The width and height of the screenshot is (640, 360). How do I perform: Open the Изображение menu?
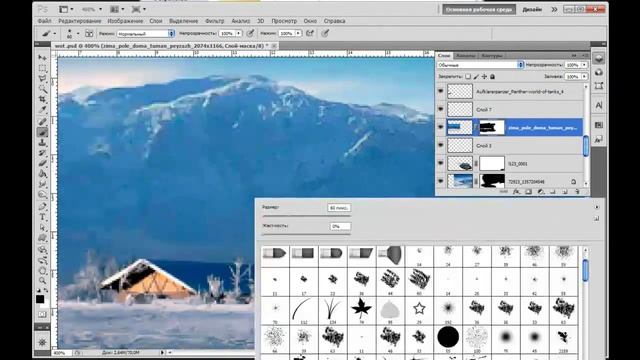coord(125,21)
